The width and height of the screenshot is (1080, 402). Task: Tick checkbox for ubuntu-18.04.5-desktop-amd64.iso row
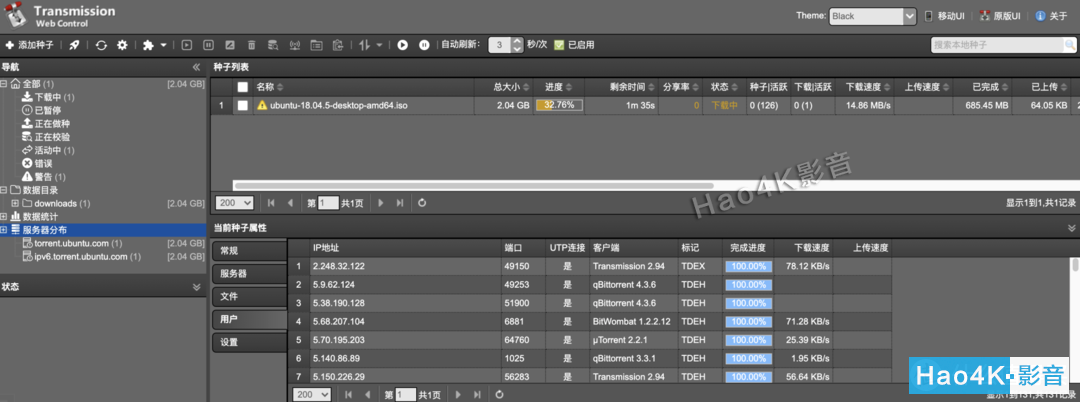click(242, 105)
